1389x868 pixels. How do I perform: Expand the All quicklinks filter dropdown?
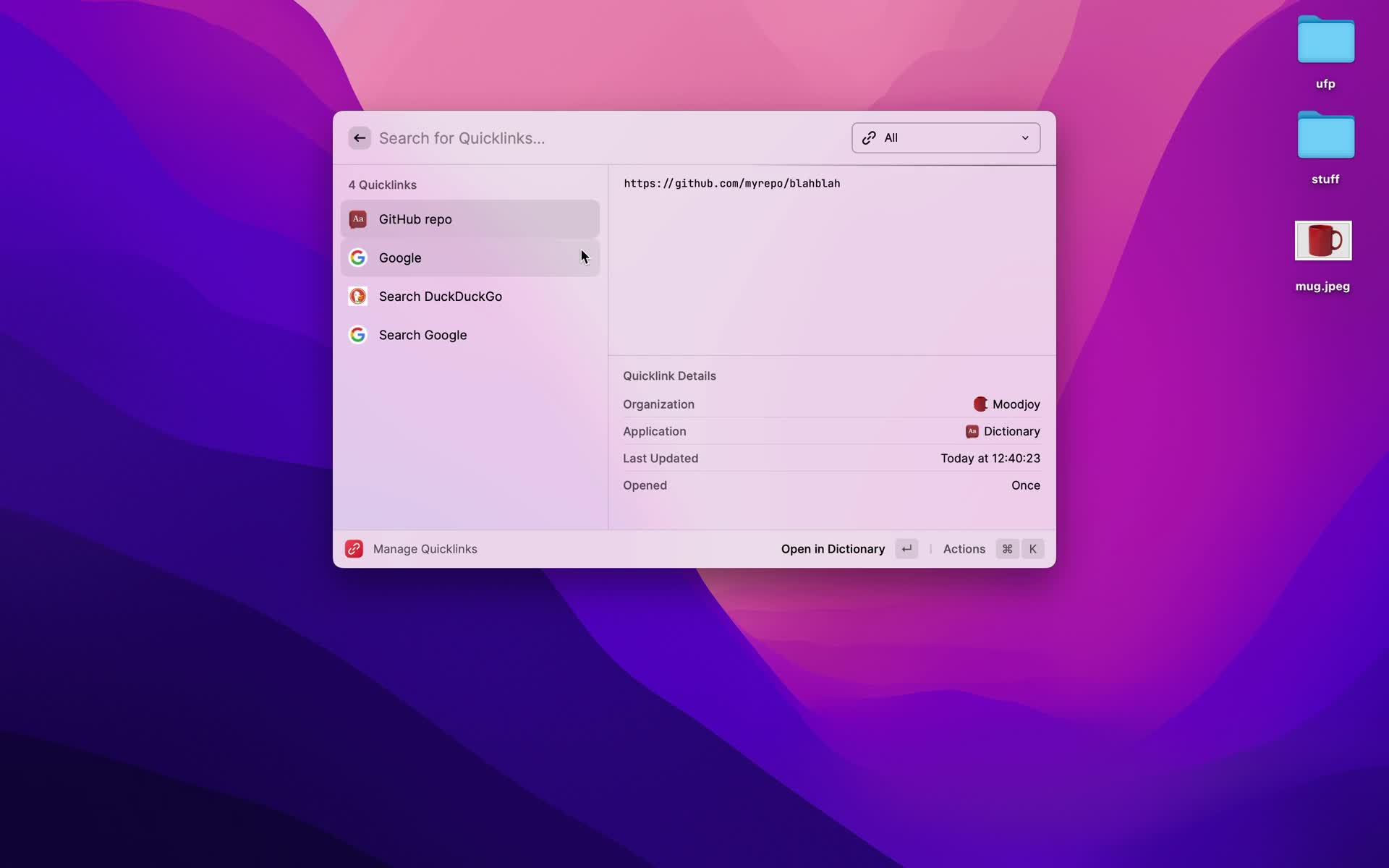pyautogui.click(x=944, y=137)
